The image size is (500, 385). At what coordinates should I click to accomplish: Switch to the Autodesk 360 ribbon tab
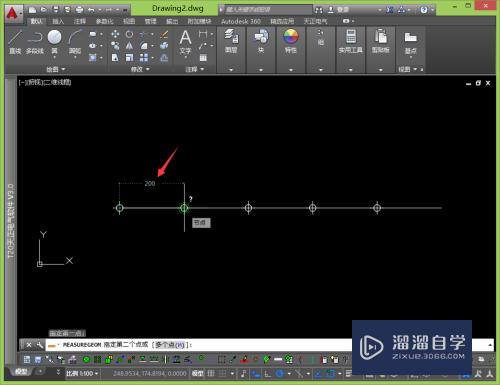coord(241,21)
